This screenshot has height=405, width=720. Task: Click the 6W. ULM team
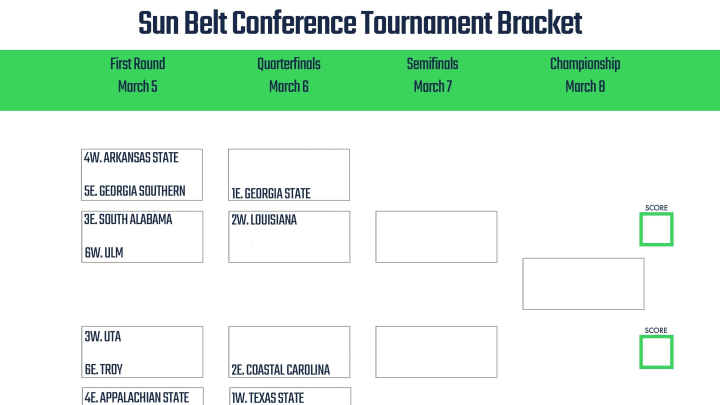click(104, 253)
